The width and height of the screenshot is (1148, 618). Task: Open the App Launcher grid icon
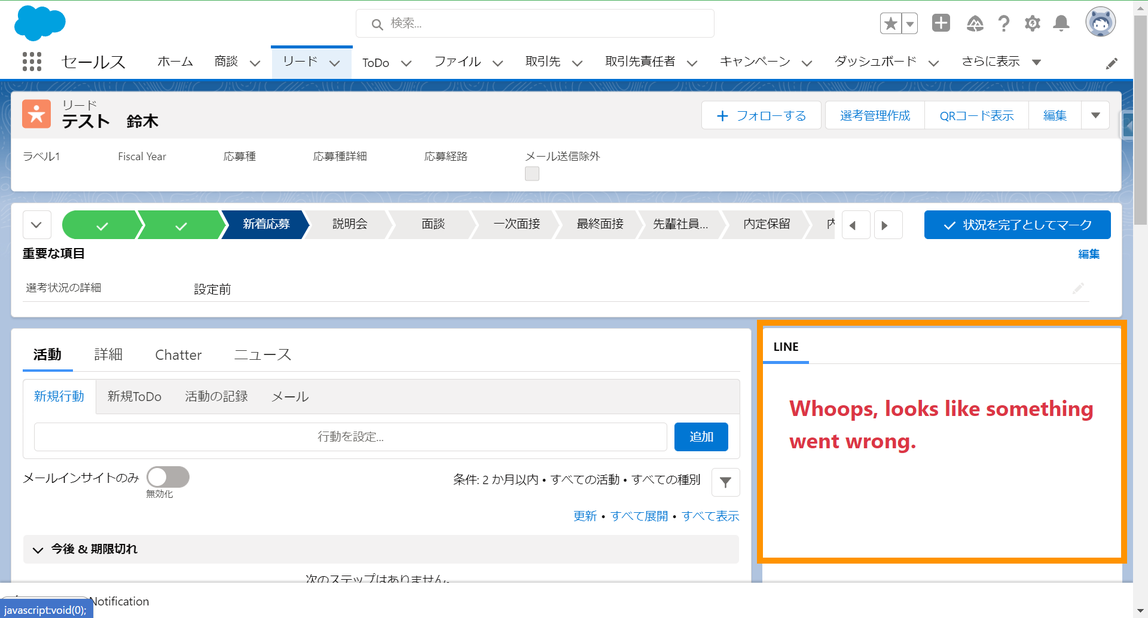tap(31, 61)
